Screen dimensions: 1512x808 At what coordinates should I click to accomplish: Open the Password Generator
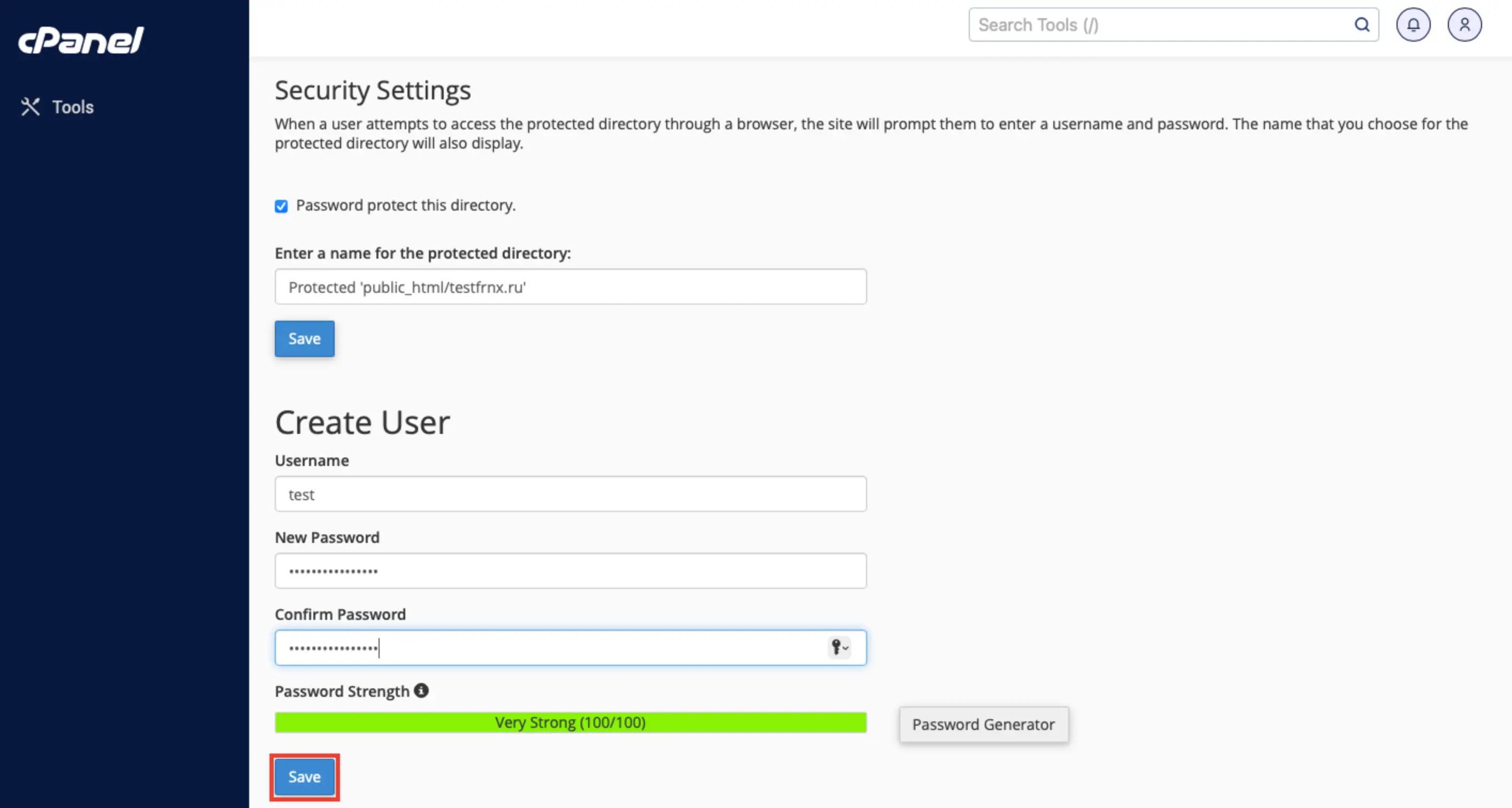click(x=983, y=725)
